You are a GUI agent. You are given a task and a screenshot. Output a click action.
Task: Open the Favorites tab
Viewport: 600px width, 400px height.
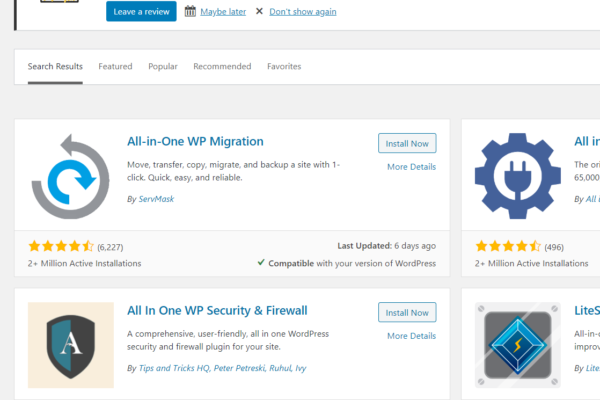pyautogui.click(x=284, y=67)
